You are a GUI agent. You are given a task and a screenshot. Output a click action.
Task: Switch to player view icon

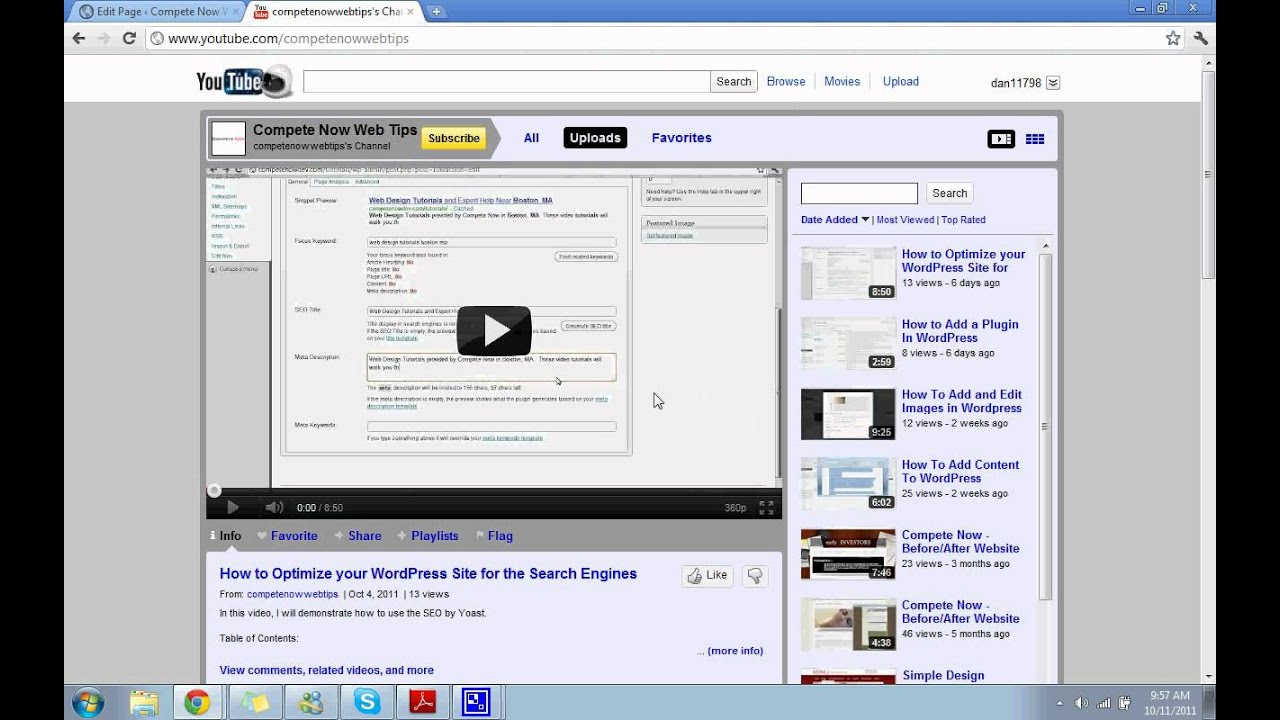(1001, 139)
